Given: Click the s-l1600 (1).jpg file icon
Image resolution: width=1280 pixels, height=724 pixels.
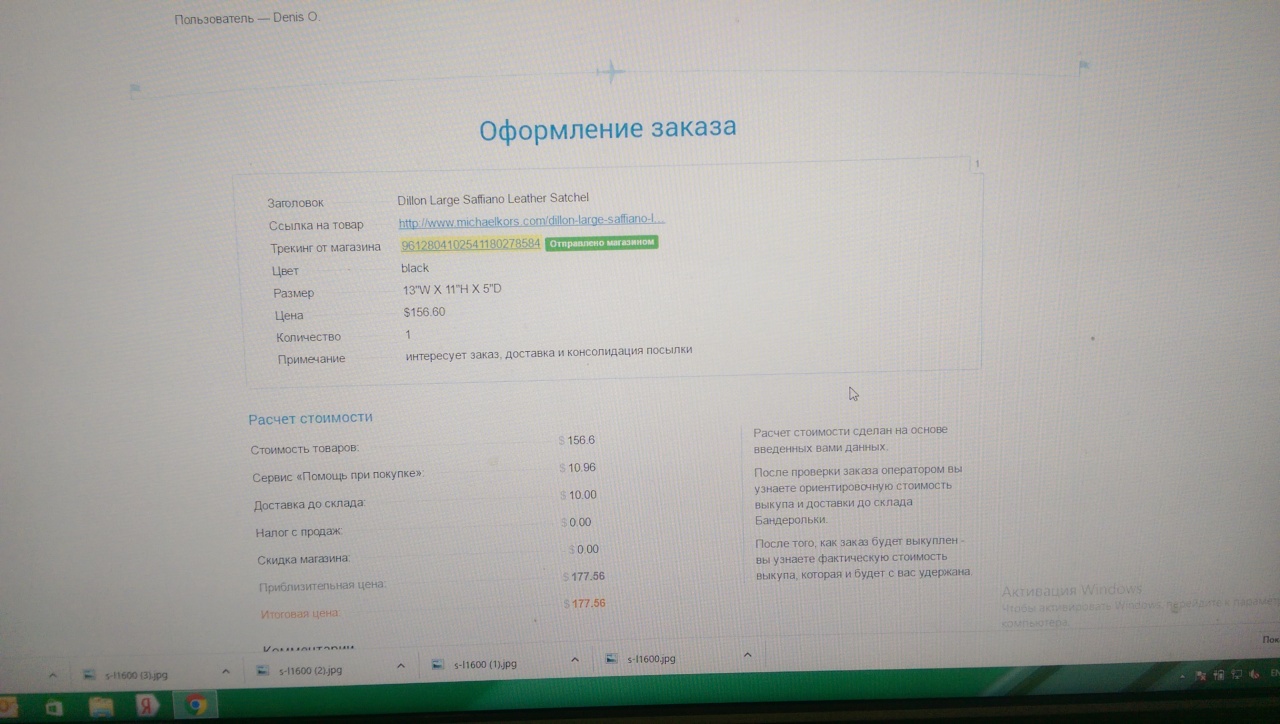Looking at the screenshot, I should click(x=436, y=664).
